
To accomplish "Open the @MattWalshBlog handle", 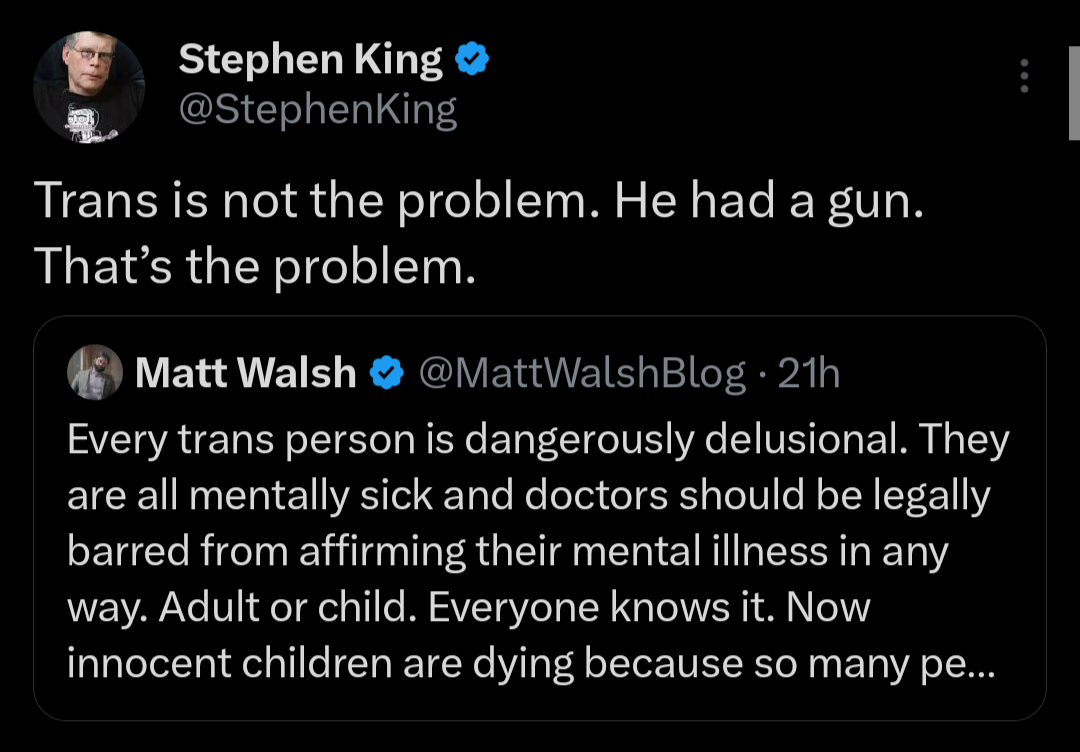I will click(582, 374).
